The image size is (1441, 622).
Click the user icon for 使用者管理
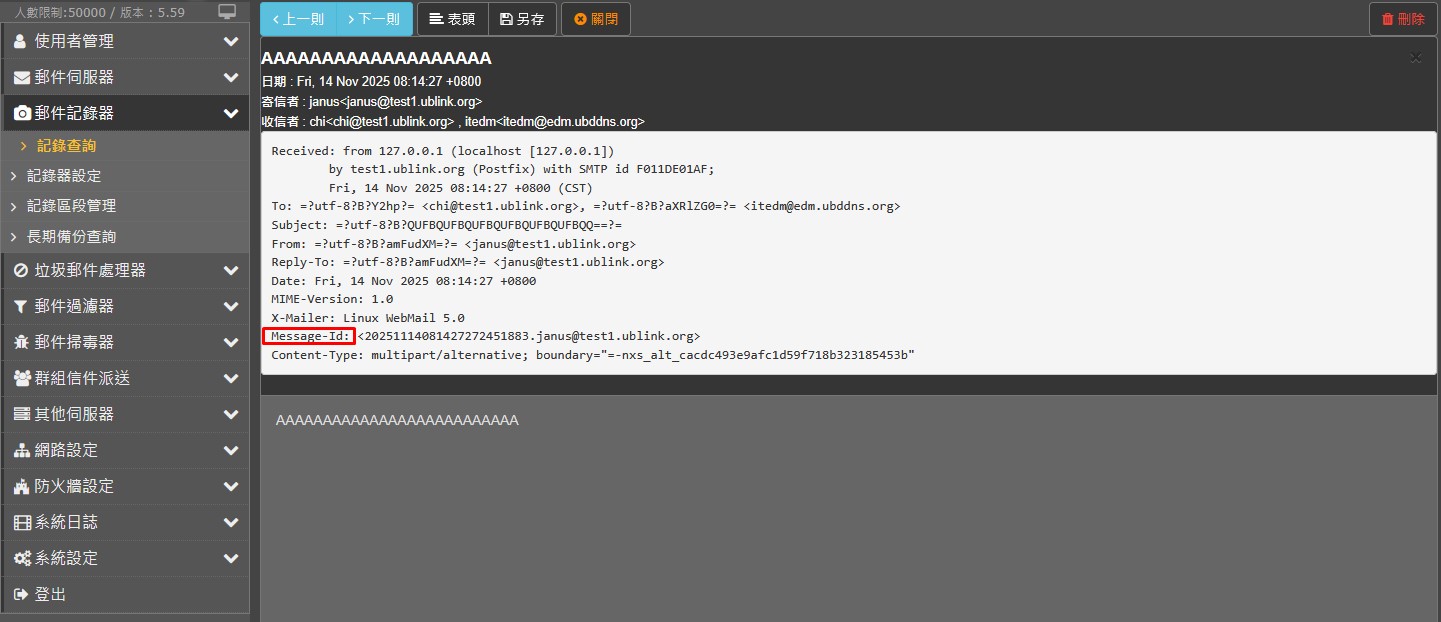coord(21,41)
